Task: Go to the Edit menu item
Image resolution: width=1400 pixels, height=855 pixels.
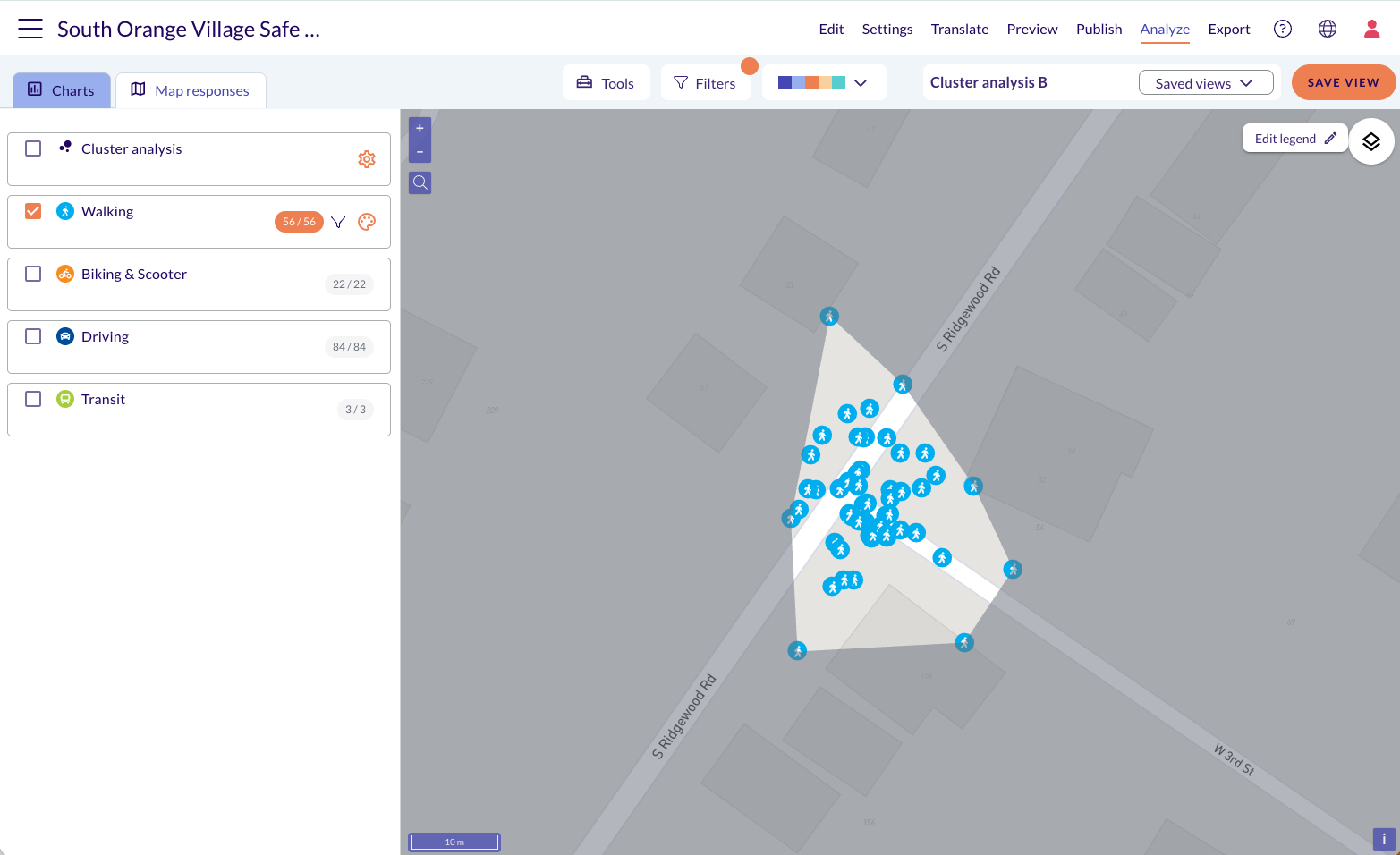Action: [x=831, y=29]
